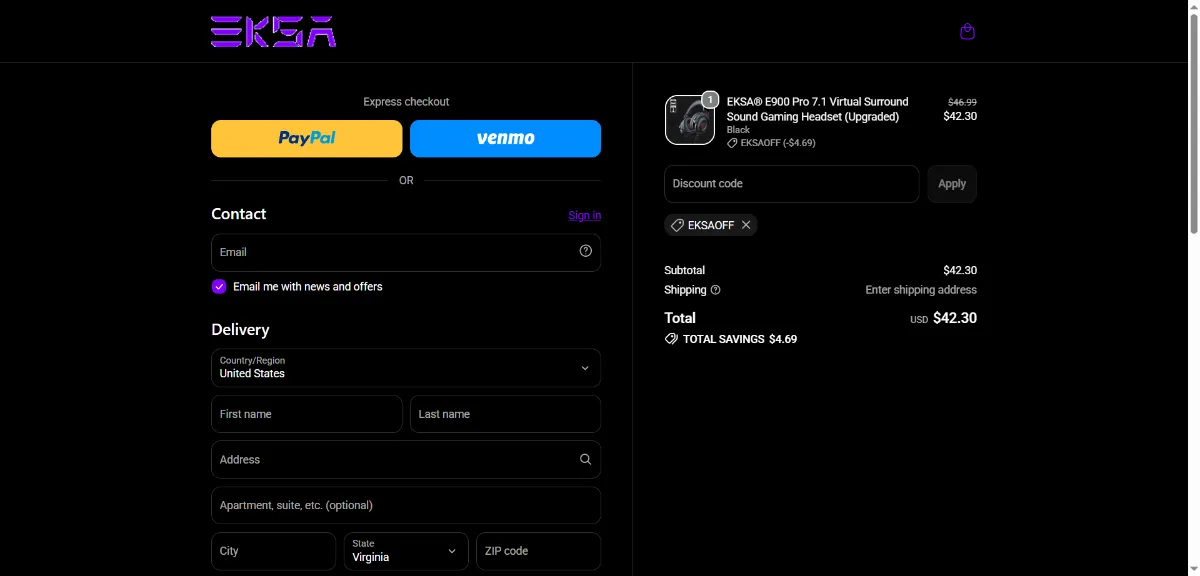Click the EKSA E900 Pro product title
This screenshot has width=1200, height=576.
818,109
